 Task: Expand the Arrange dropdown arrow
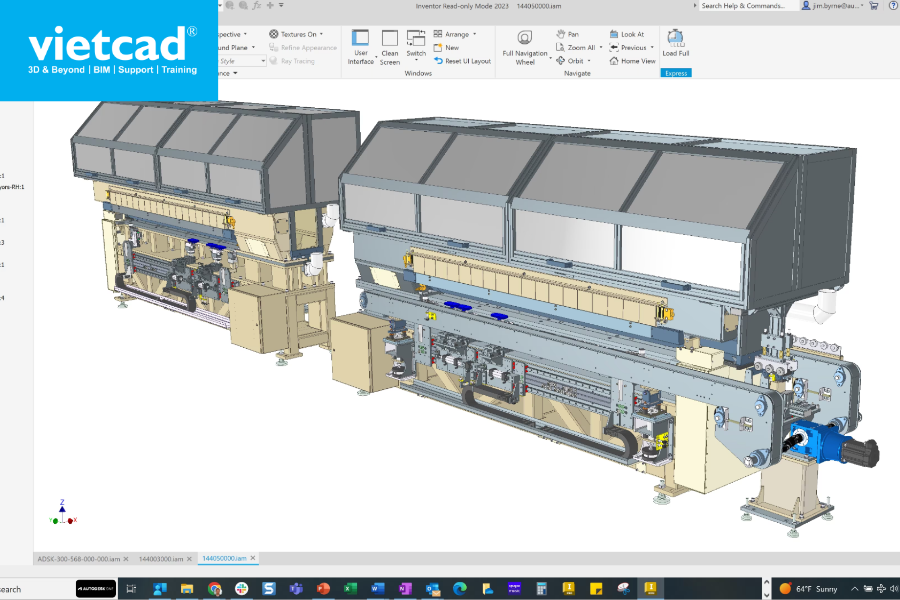click(x=475, y=34)
